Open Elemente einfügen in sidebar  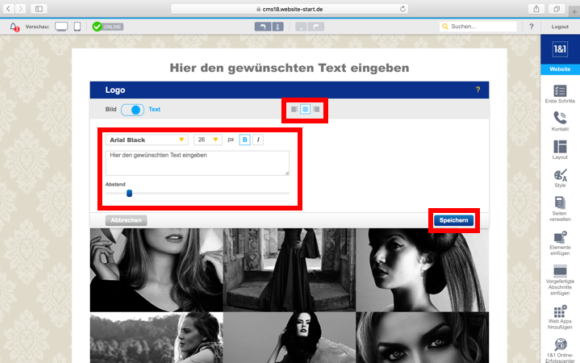pyautogui.click(x=560, y=243)
